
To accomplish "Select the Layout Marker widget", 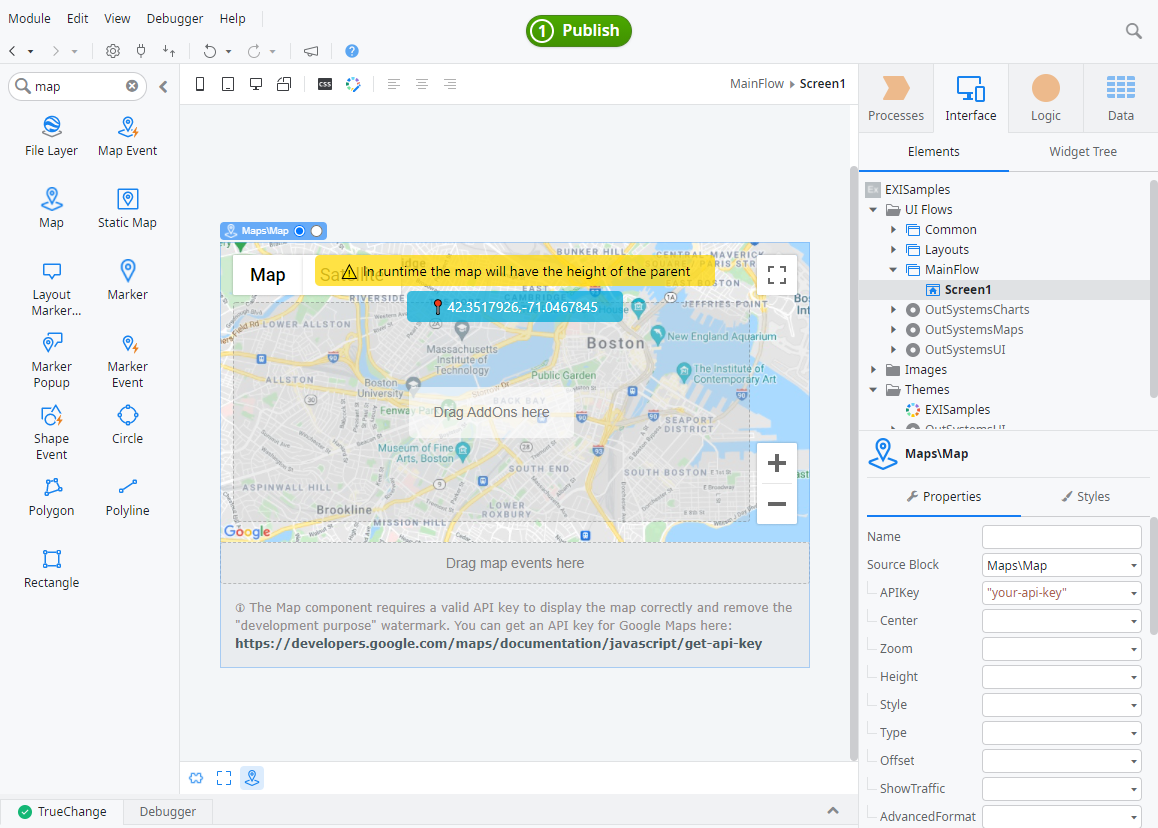I will tap(51, 289).
